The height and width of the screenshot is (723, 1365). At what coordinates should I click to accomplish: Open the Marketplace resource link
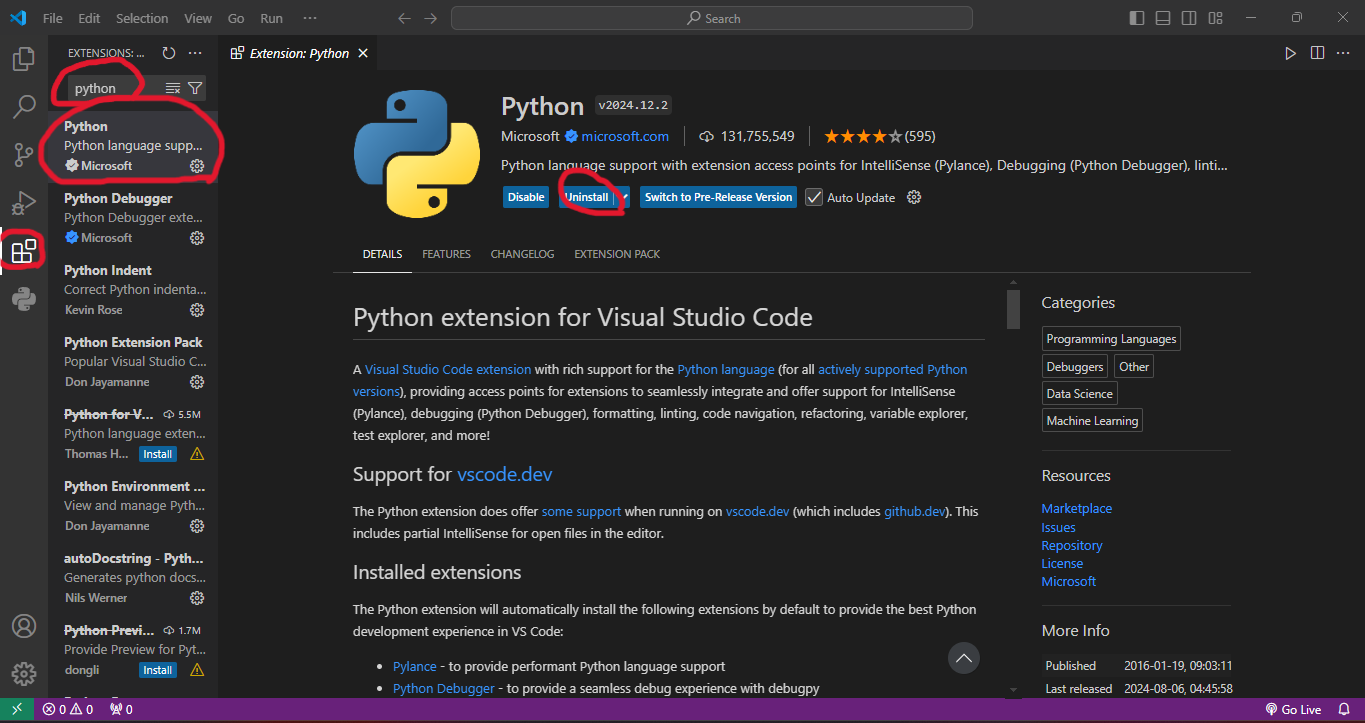point(1076,508)
